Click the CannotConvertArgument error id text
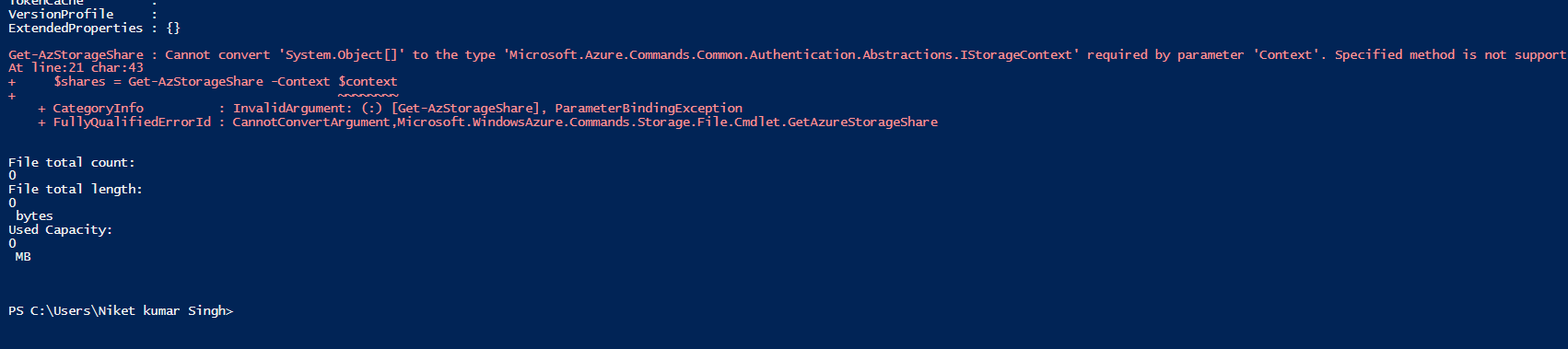 pos(311,122)
